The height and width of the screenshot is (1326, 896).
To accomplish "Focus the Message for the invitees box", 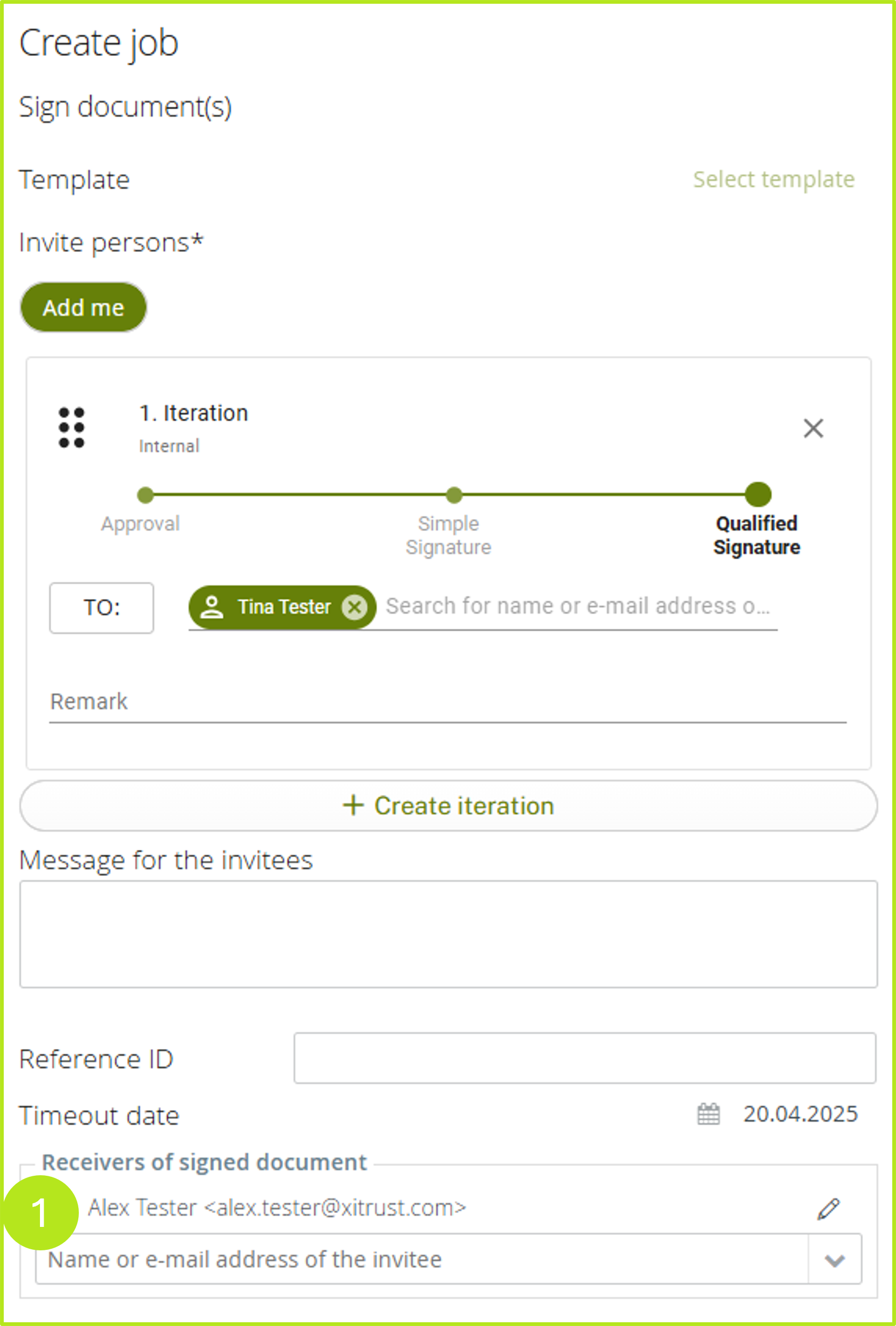I will point(448,933).
